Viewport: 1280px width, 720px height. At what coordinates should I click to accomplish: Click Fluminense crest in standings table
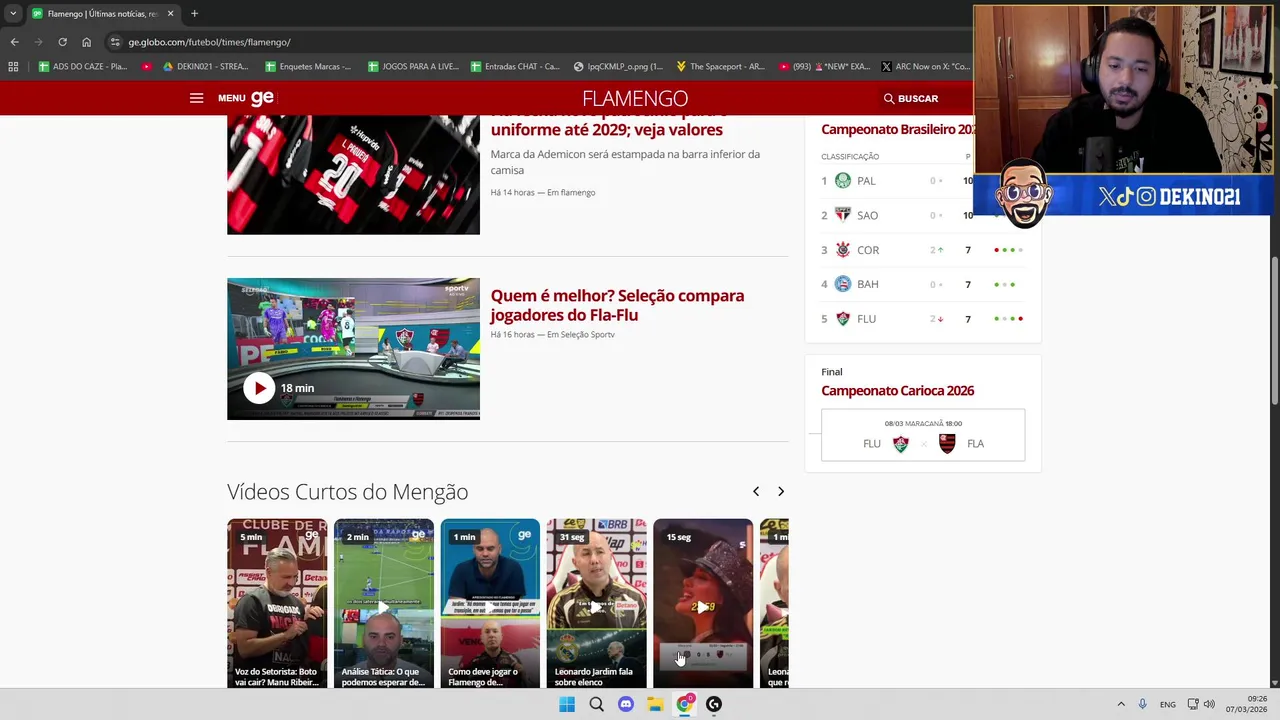843,319
